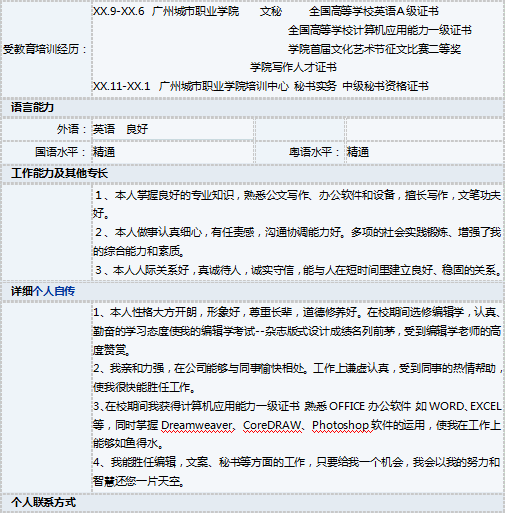Click the 个人自传 hyperlink
The width and height of the screenshot is (505, 513).
point(54,291)
